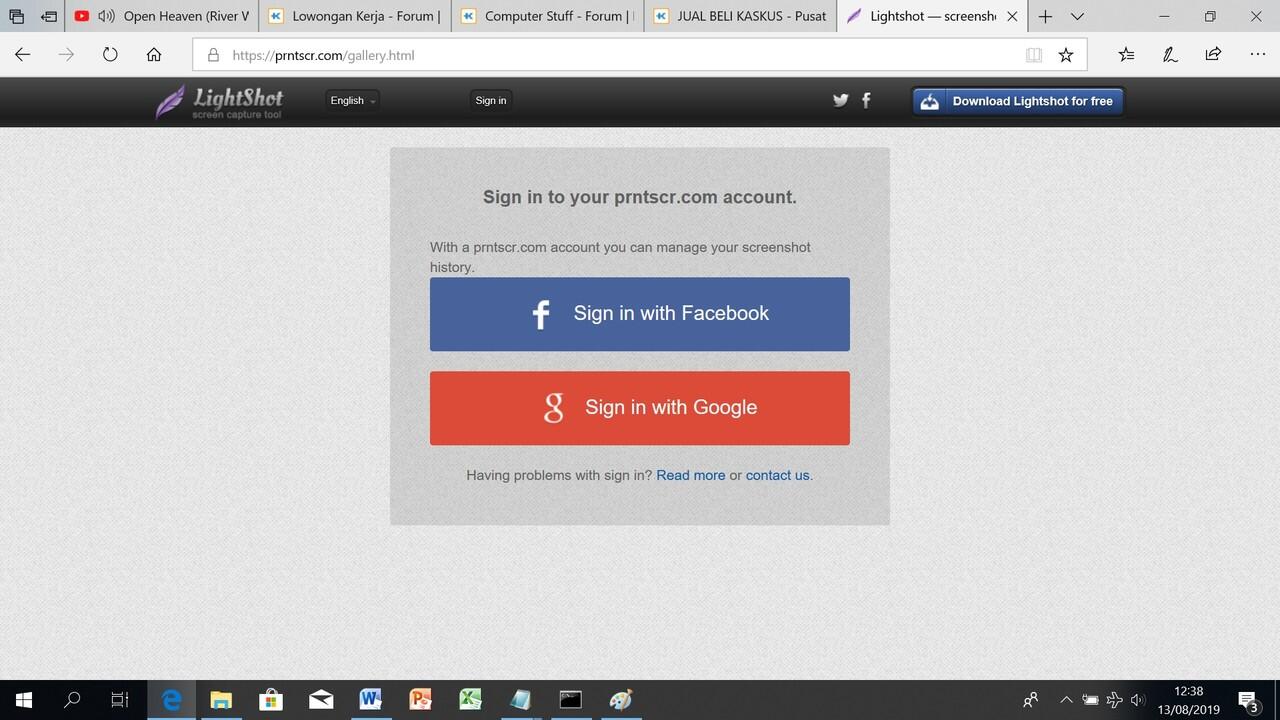Open PowerPoint from taskbar
Screen dimensions: 1280x720
click(x=421, y=700)
